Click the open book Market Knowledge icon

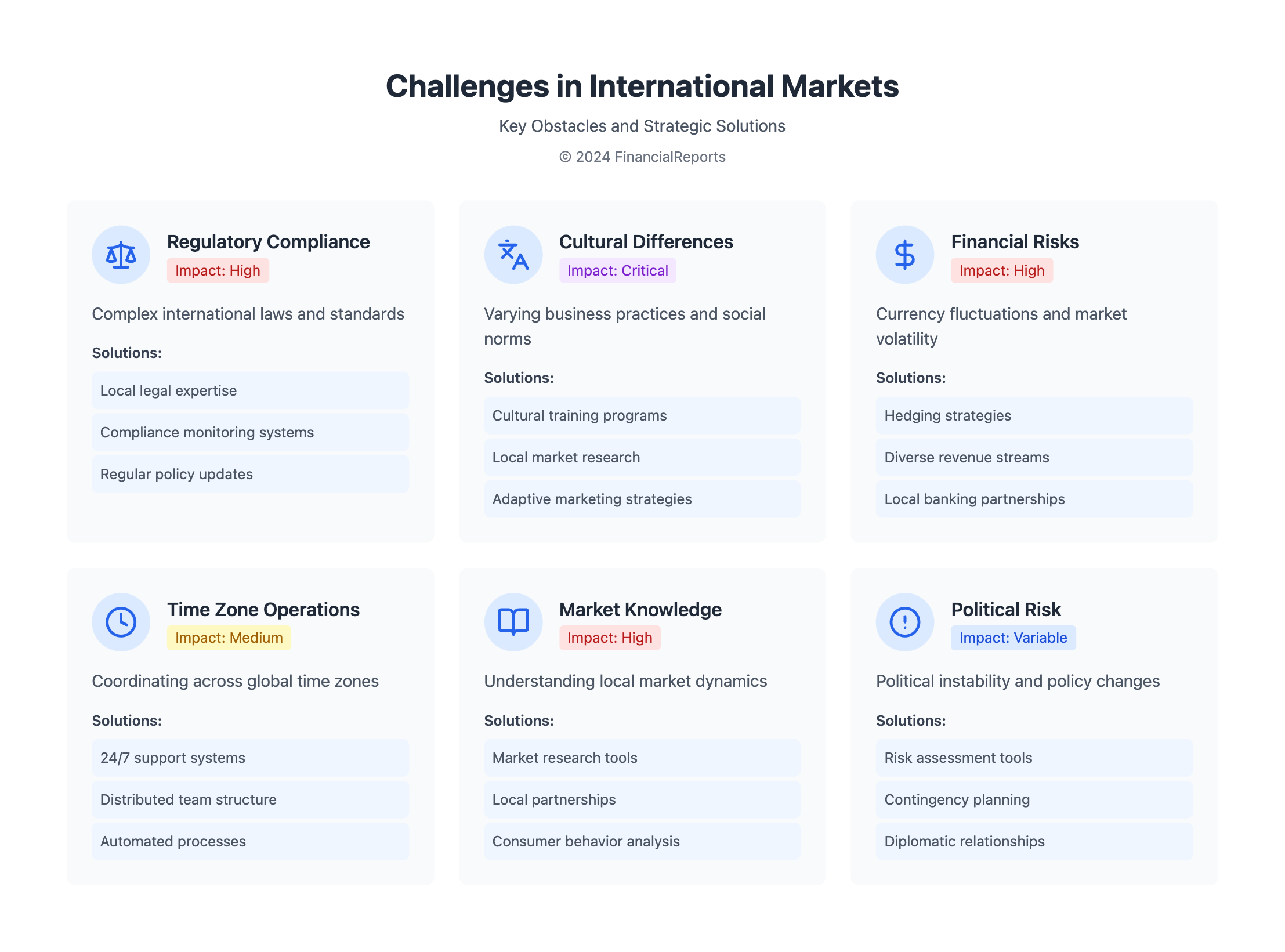pos(513,622)
